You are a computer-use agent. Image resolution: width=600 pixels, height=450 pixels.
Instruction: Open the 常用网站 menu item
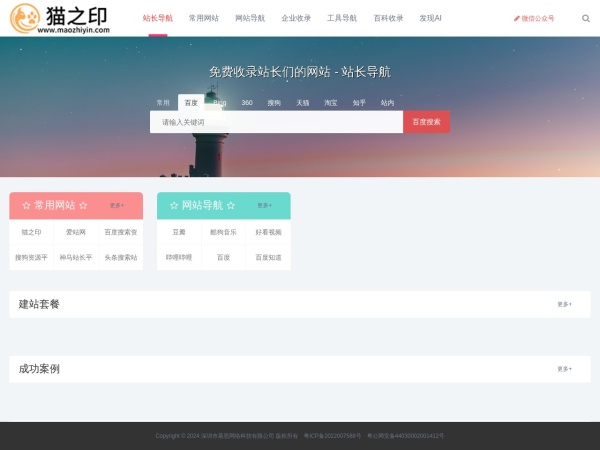(x=204, y=18)
